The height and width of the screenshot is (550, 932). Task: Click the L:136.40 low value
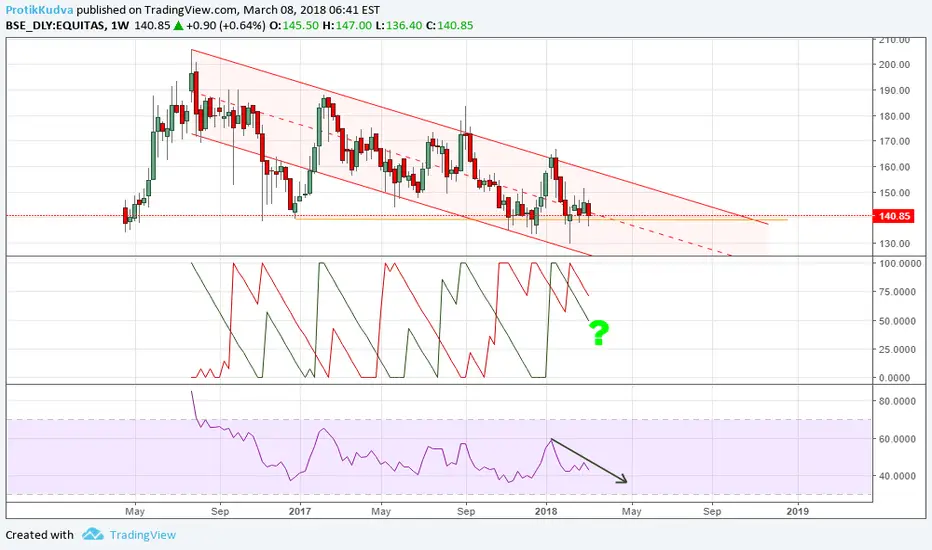(399, 26)
